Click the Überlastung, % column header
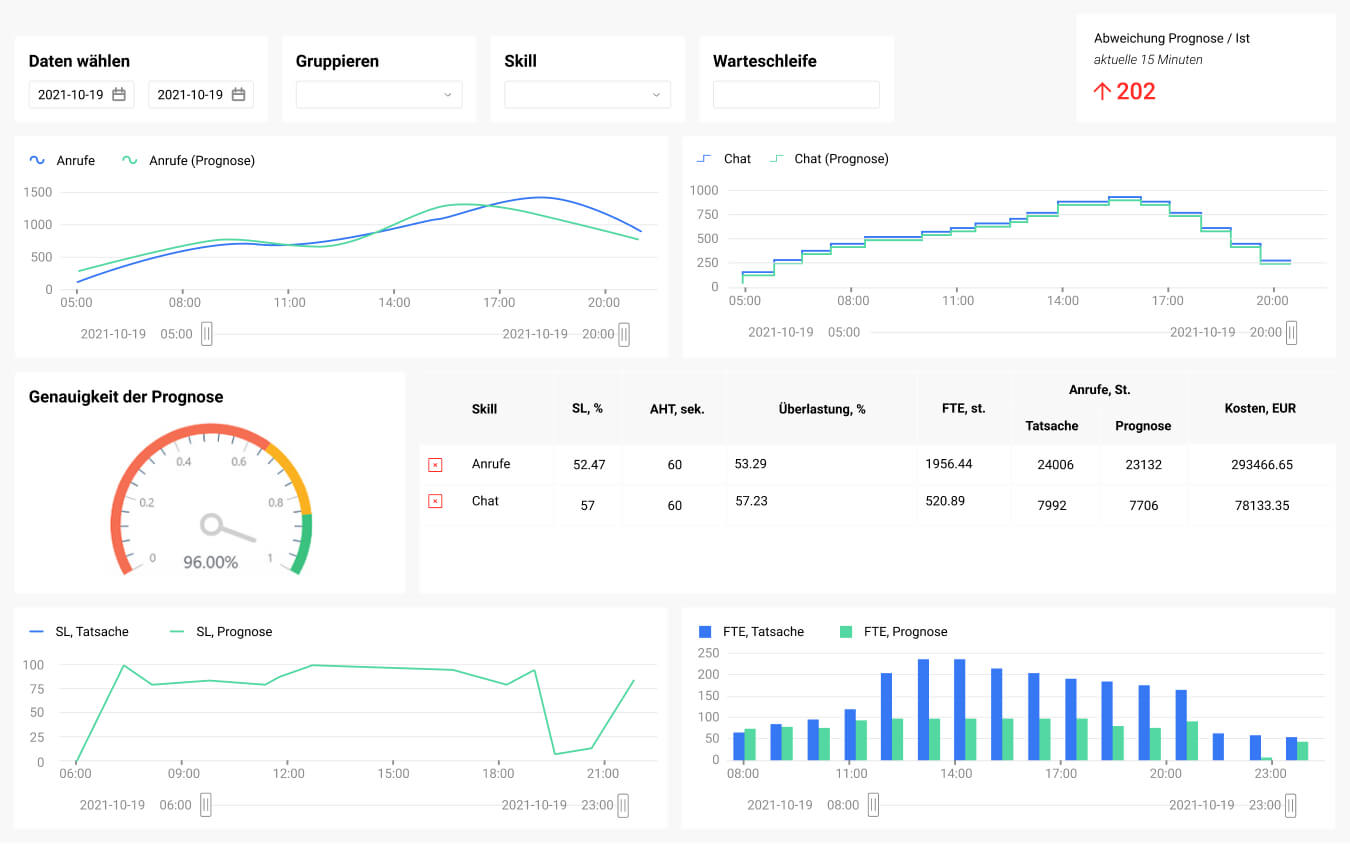Screen dimensions: 1350x844 tap(822, 409)
